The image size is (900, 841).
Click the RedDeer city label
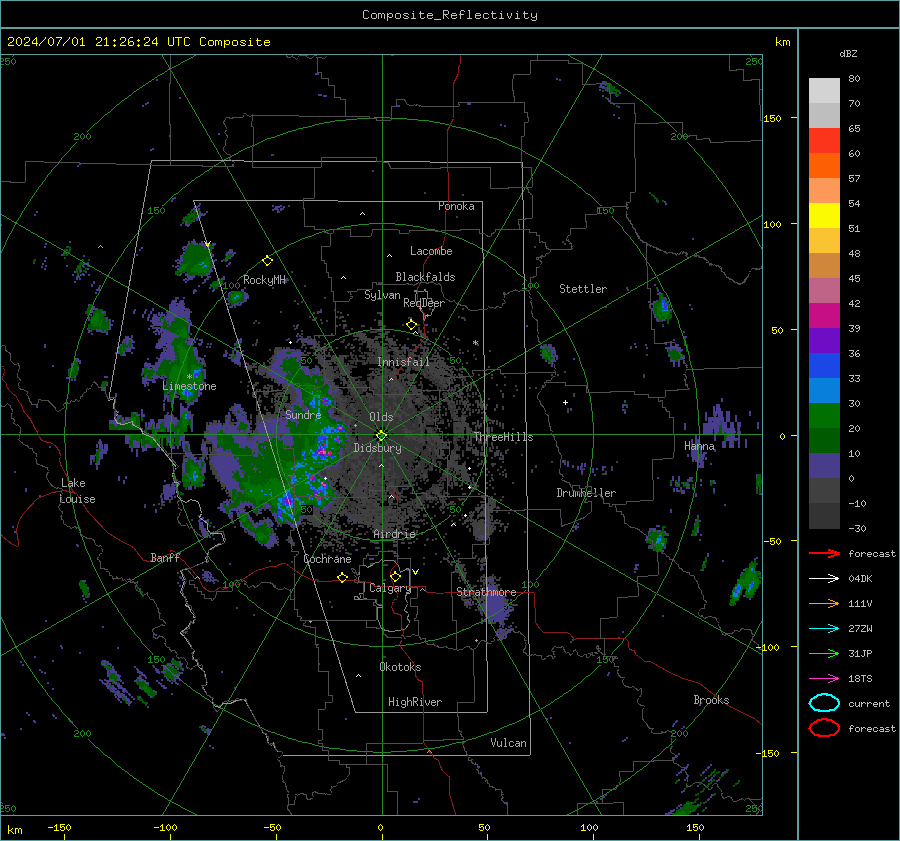[424, 303]
